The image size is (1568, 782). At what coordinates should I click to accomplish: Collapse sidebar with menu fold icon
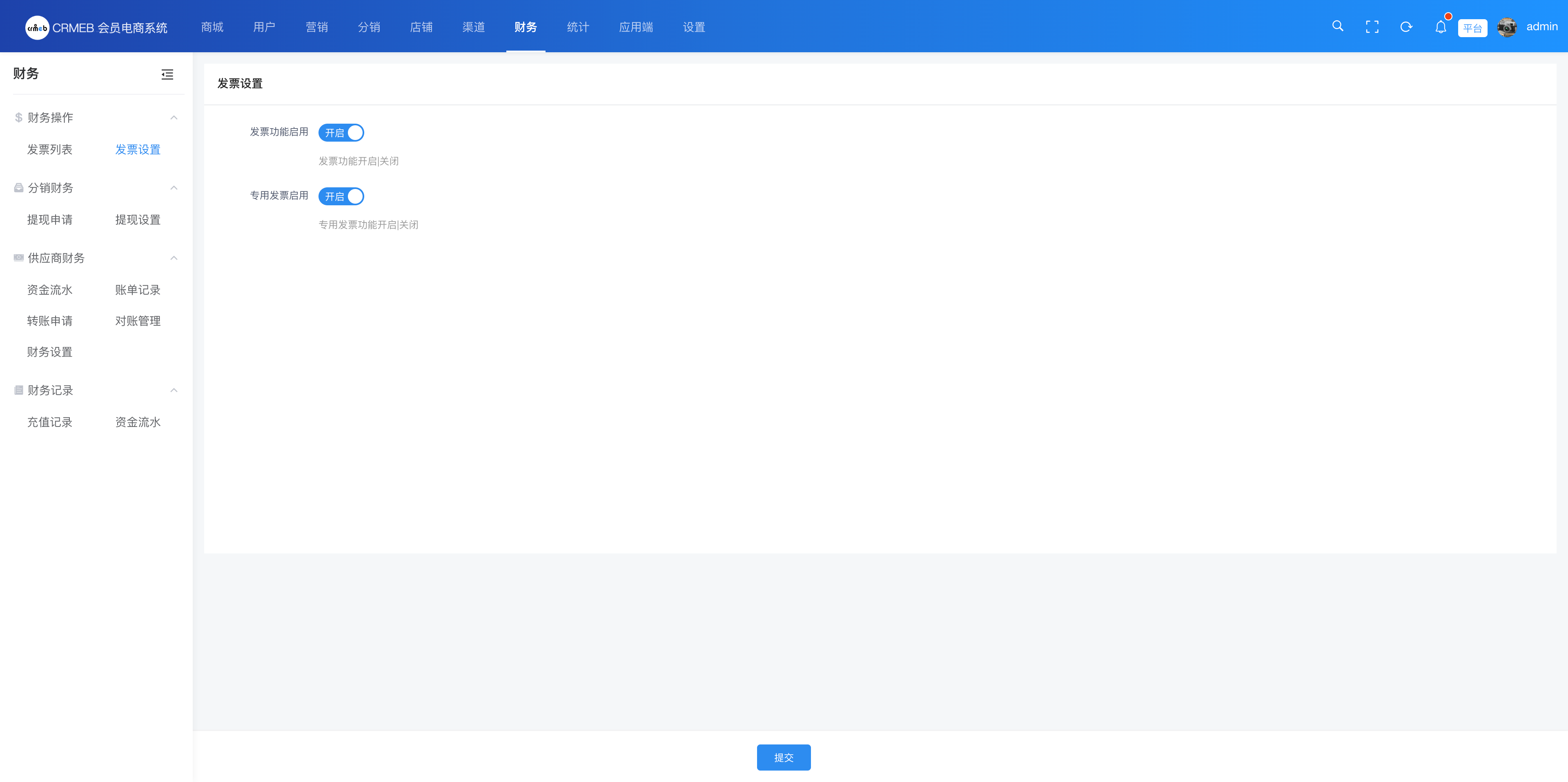[x=167, y=75]
